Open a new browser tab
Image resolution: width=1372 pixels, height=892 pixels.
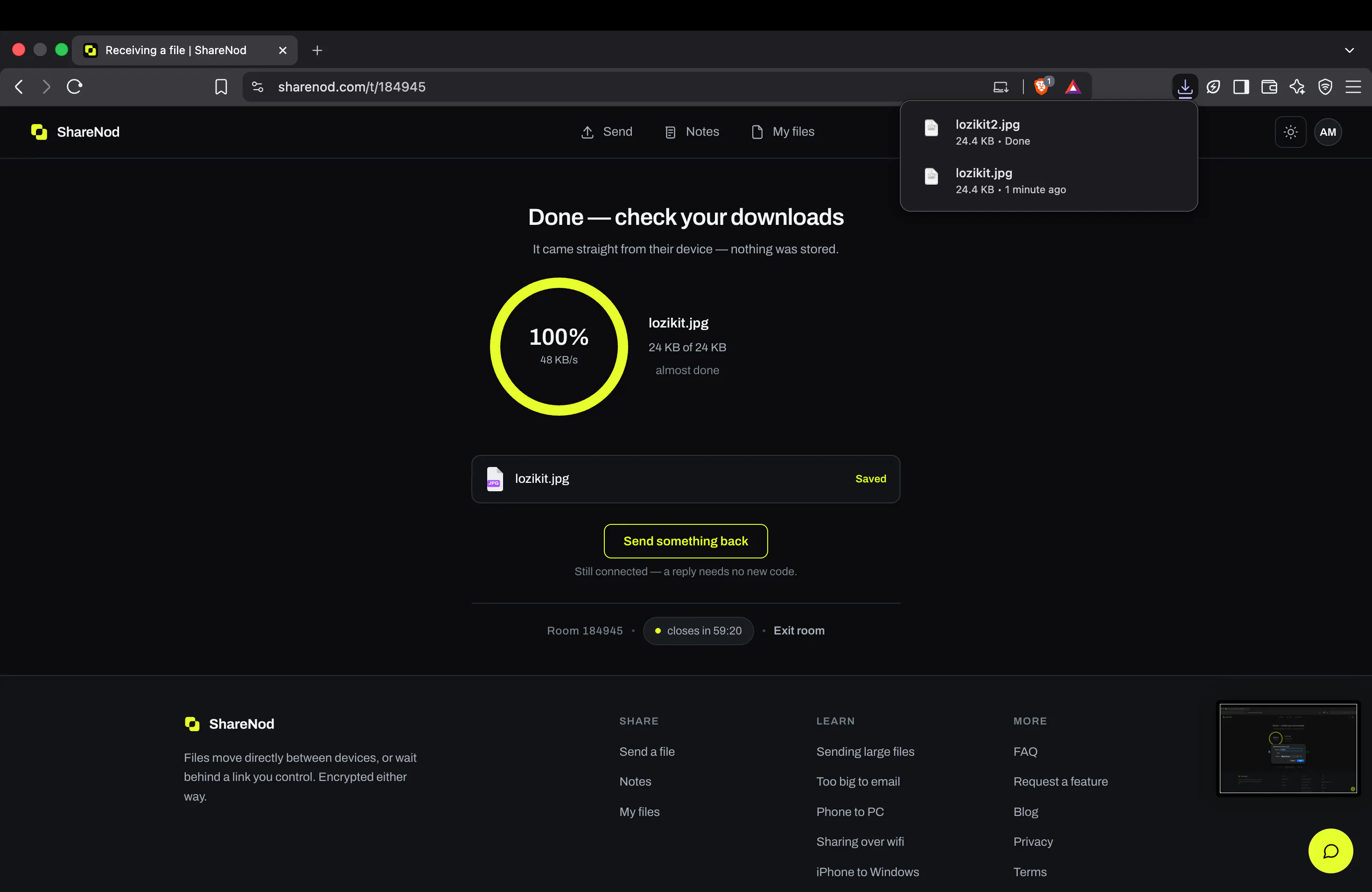317,51
